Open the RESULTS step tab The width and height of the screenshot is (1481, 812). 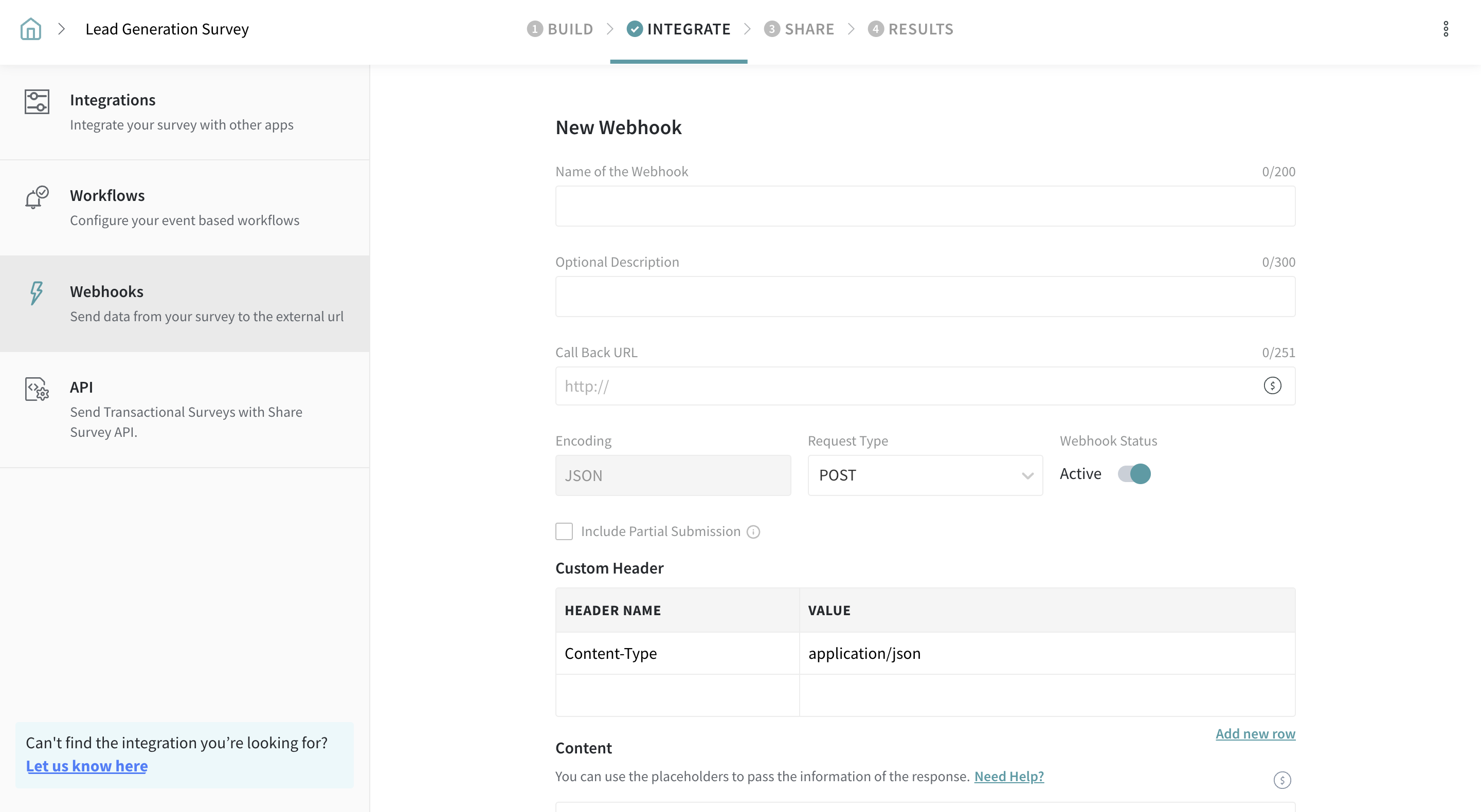coord(911,29)
